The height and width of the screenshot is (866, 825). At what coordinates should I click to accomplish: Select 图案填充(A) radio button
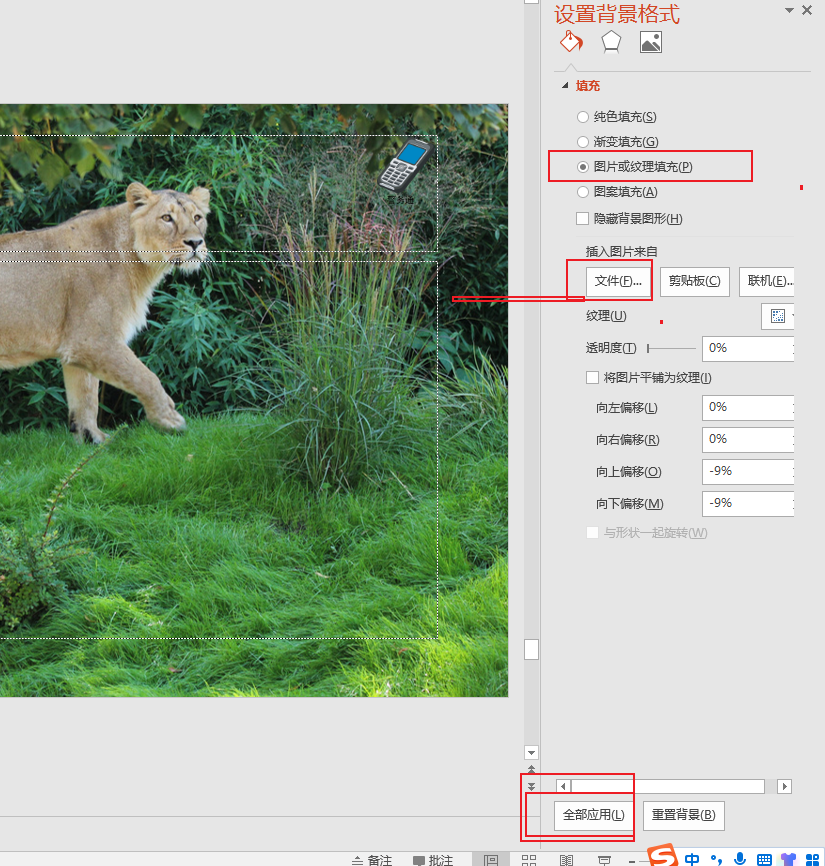583,192
